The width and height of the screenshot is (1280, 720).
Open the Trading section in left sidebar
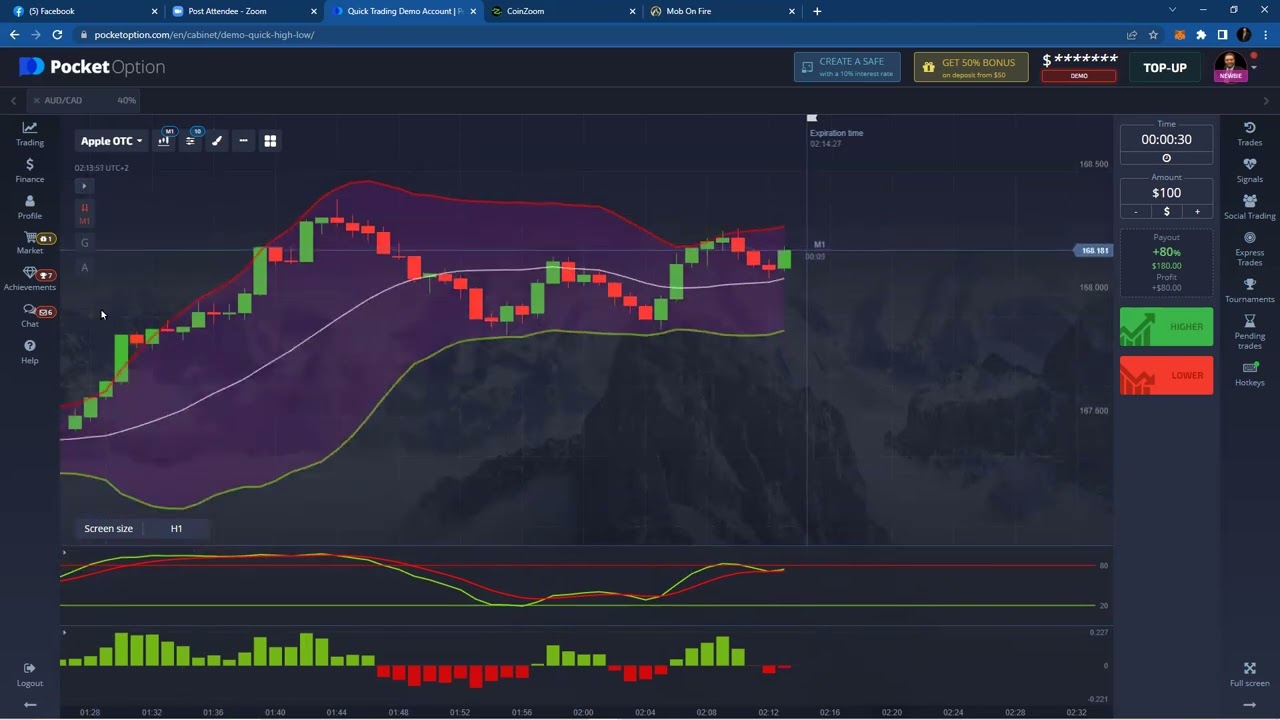tap(30, 133)
